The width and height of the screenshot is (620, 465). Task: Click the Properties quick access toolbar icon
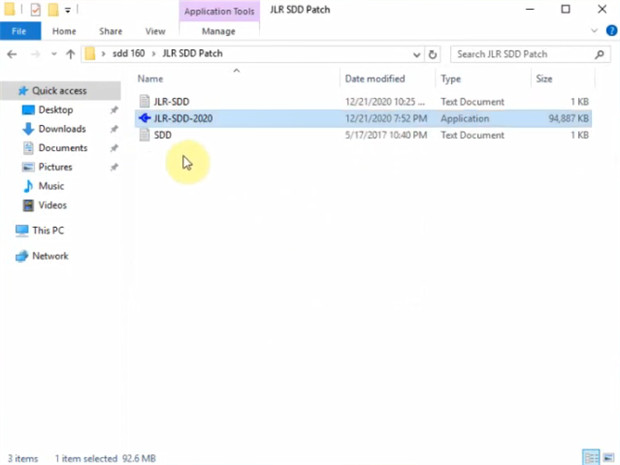(x=35, y=10)
